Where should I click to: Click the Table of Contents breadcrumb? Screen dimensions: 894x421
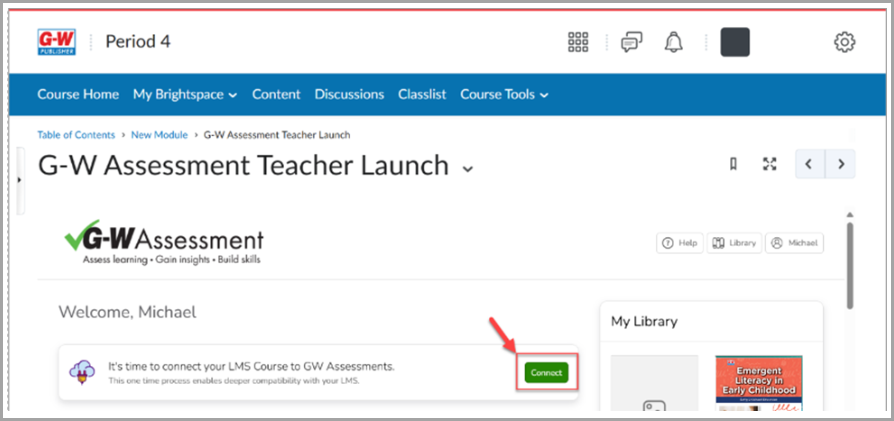point(76,135)
